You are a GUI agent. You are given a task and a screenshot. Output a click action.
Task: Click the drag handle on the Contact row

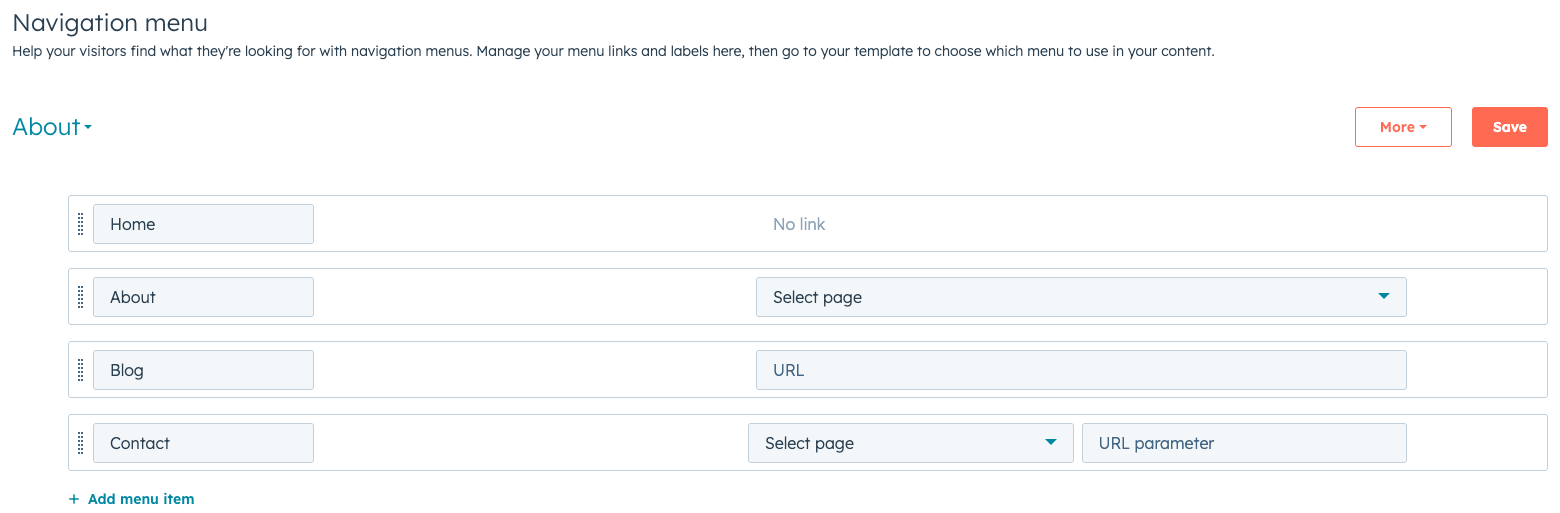point(81,443)
